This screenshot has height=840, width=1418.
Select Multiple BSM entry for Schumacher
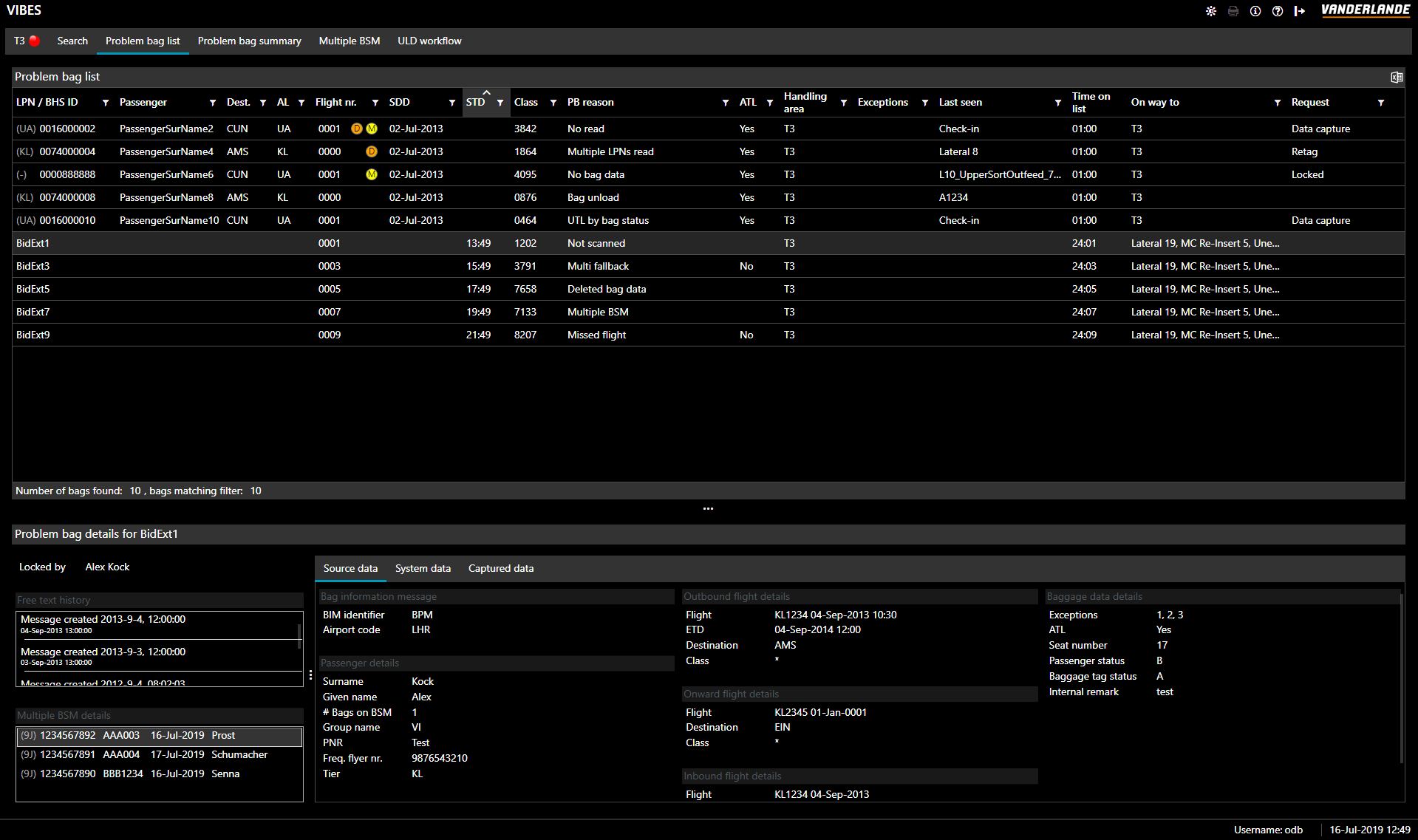pyautogui.click(x=160, y=755)
